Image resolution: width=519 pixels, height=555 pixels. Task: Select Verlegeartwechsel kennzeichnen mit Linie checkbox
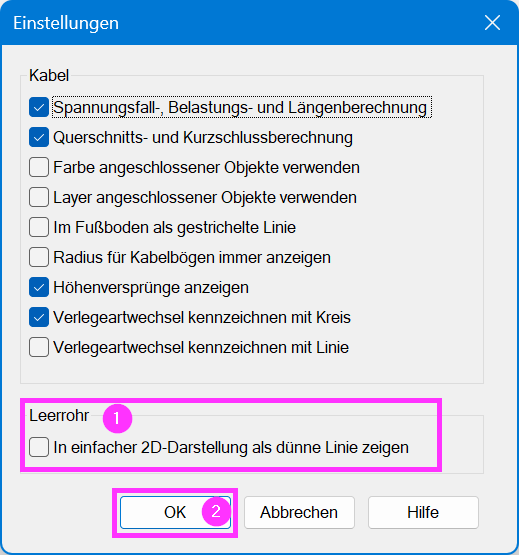pos(39,347)
